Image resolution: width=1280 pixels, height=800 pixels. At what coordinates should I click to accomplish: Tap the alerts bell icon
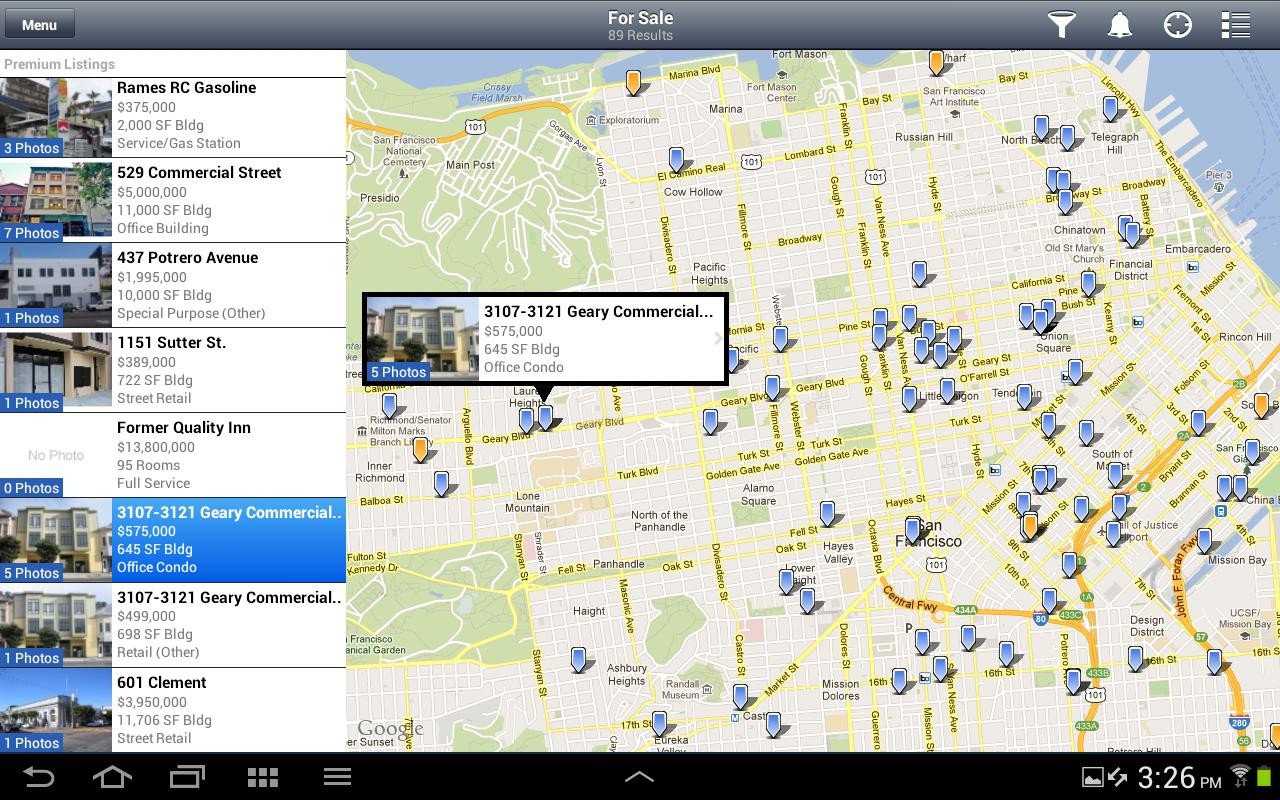point(1120,25)
